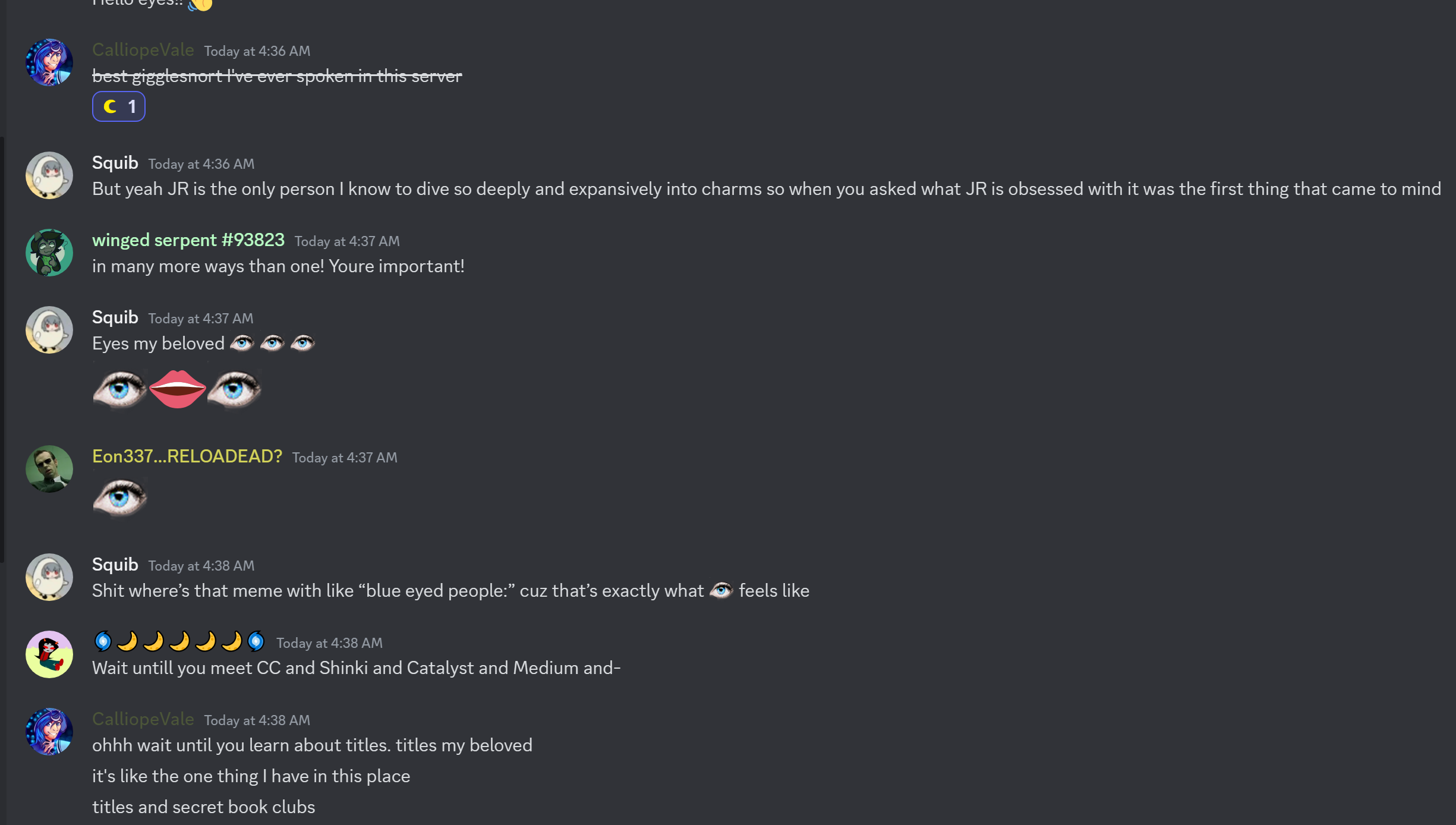Screen dimensions: 1456x825
Task: Click the moon emoji username at 4:38 AM
Action: (179, 642)
